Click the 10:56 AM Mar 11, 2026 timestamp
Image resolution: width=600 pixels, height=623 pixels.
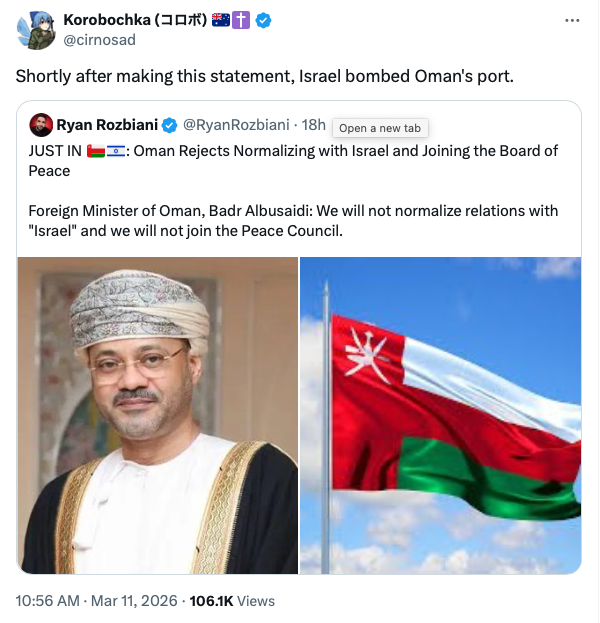(x=96, y=601)
